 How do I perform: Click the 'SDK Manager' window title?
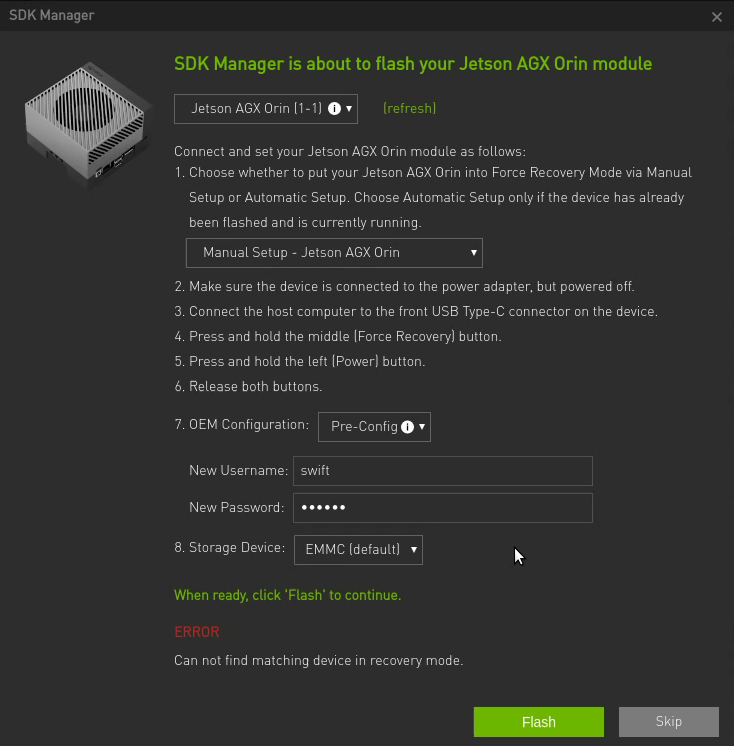(52, 15)
